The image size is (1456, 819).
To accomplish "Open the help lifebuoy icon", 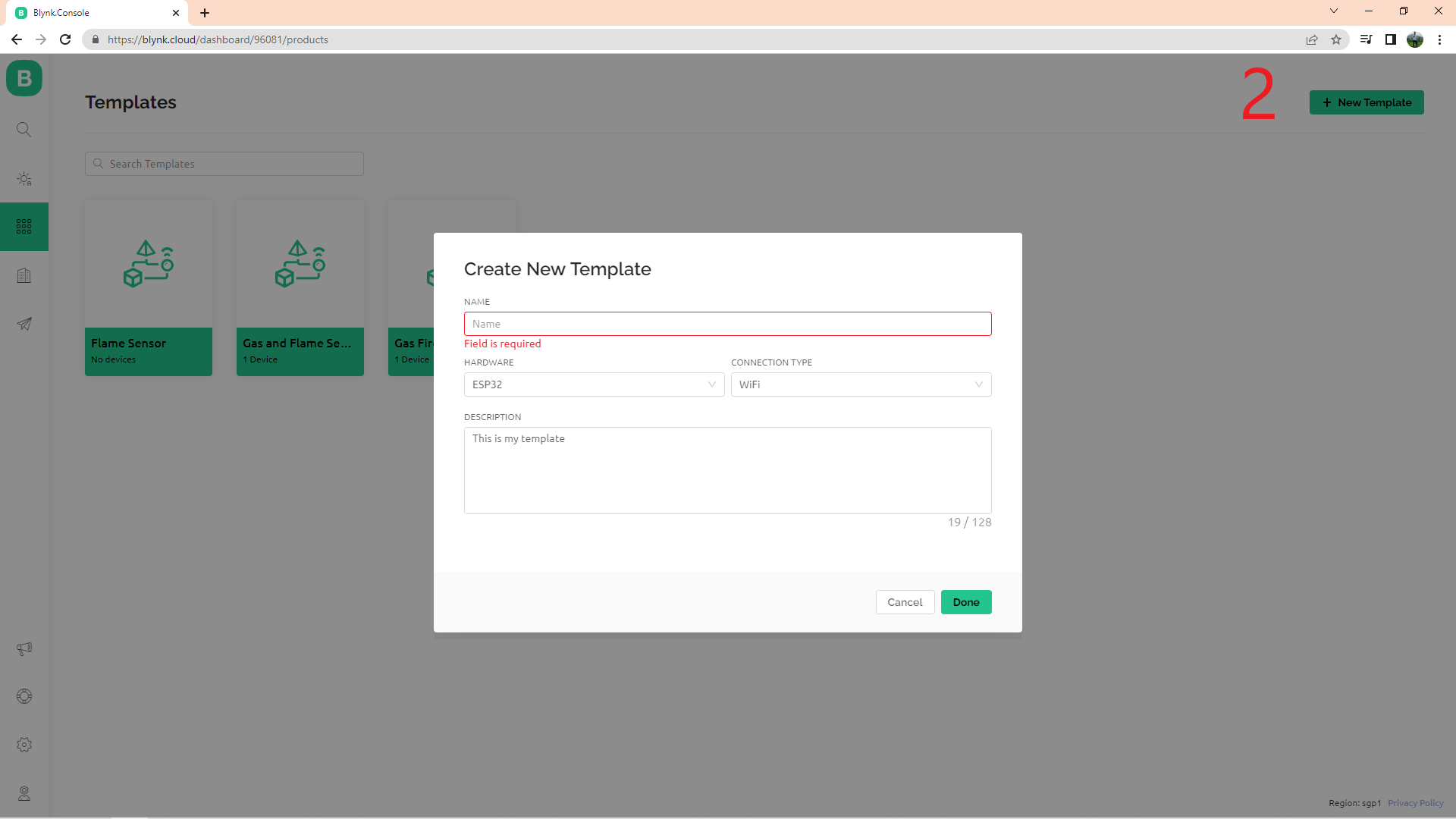I will point(24,696).
